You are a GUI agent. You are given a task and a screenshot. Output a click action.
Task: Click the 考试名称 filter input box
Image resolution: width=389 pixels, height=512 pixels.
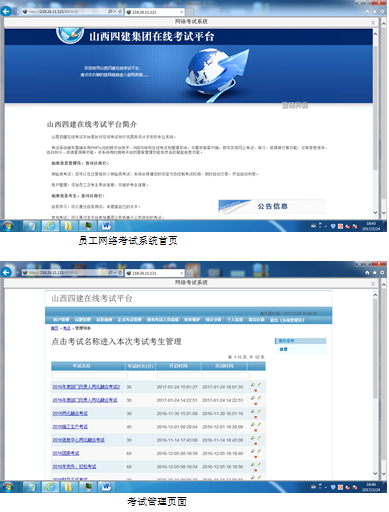(90, 375)
